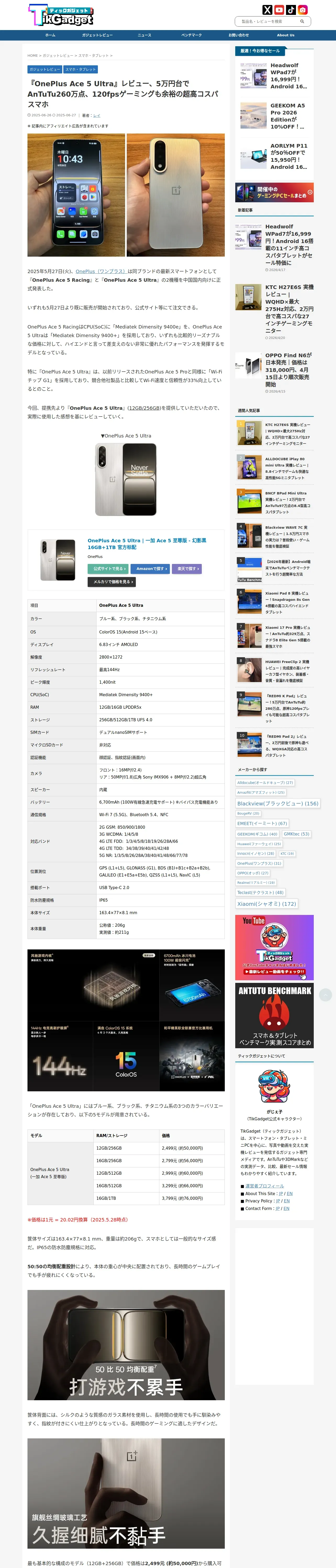Open the ホーム menu item
Image resolution: width=336 pixels, height=1568 pixels.
pos(50,35)
